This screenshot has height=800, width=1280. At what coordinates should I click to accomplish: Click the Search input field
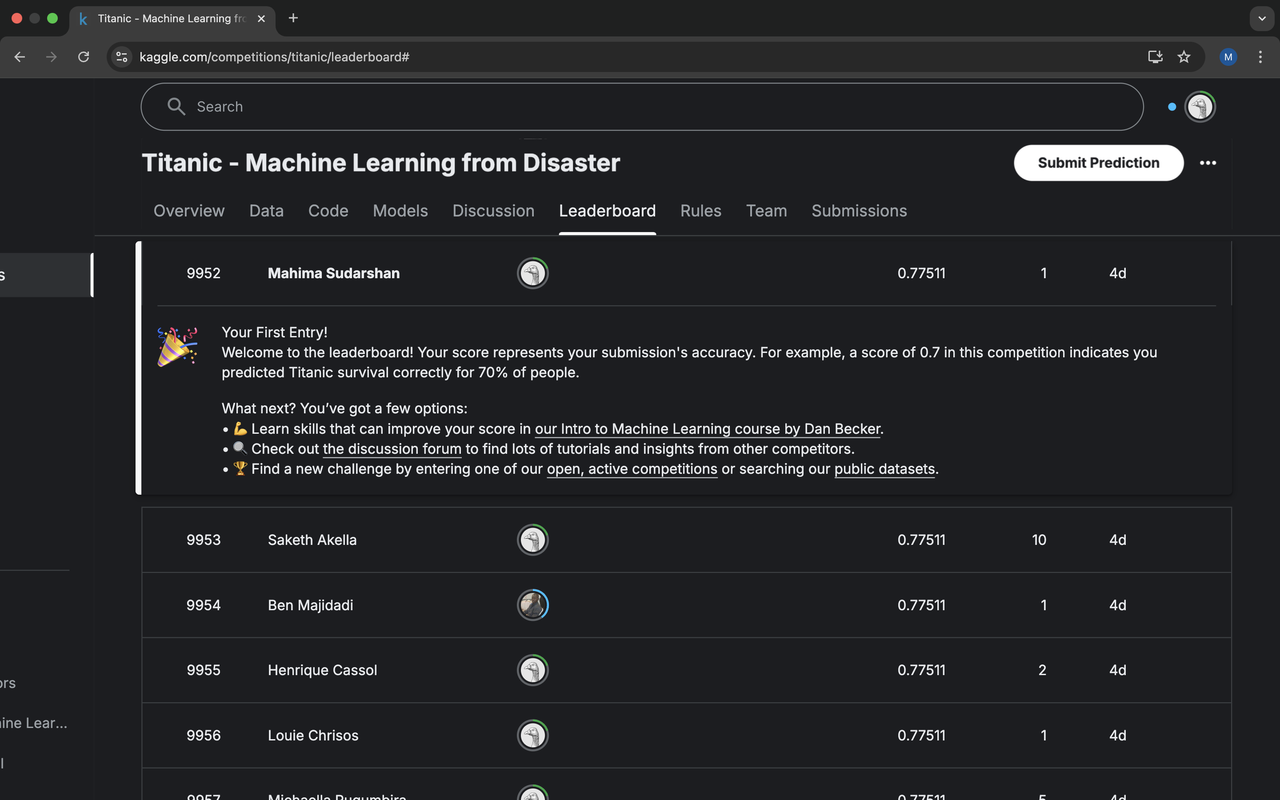point(642,107)
